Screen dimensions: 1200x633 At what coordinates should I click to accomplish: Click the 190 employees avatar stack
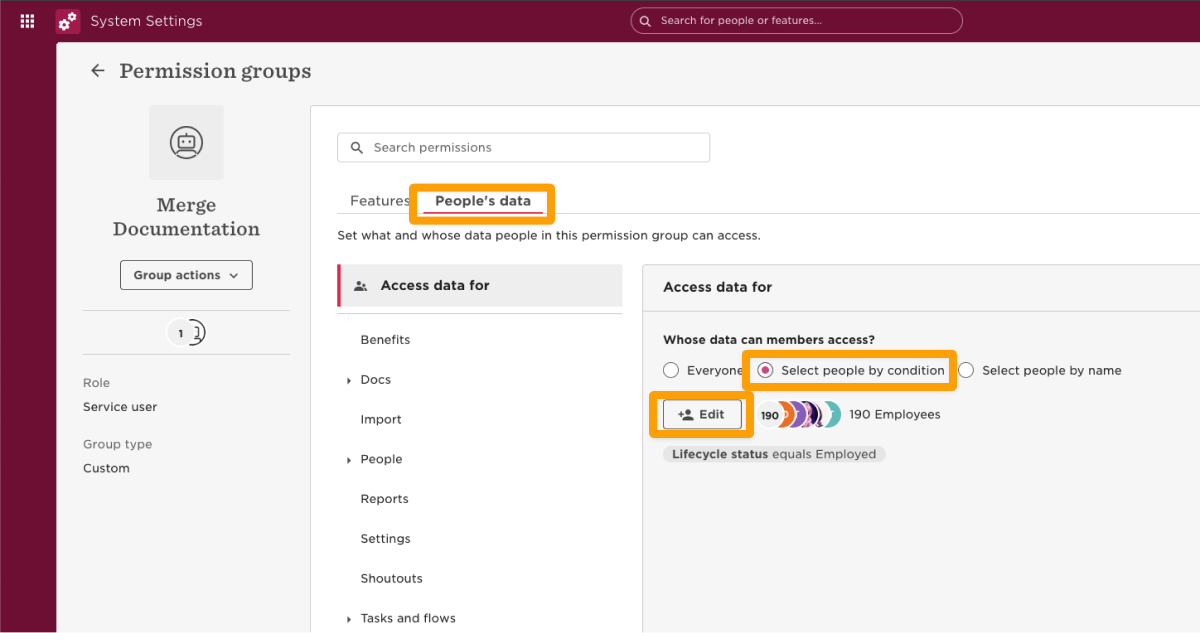(799, 415)
